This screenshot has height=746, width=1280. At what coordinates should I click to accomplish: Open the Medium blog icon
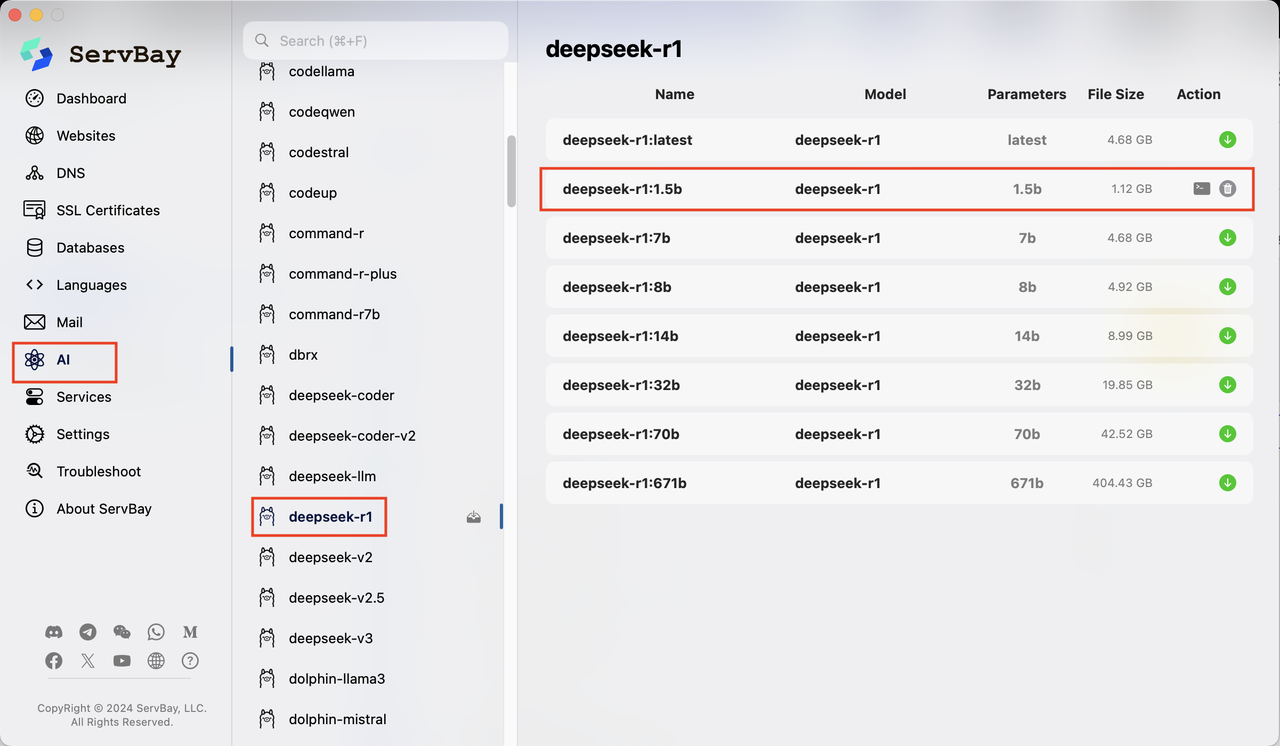(x=190, y=632)
